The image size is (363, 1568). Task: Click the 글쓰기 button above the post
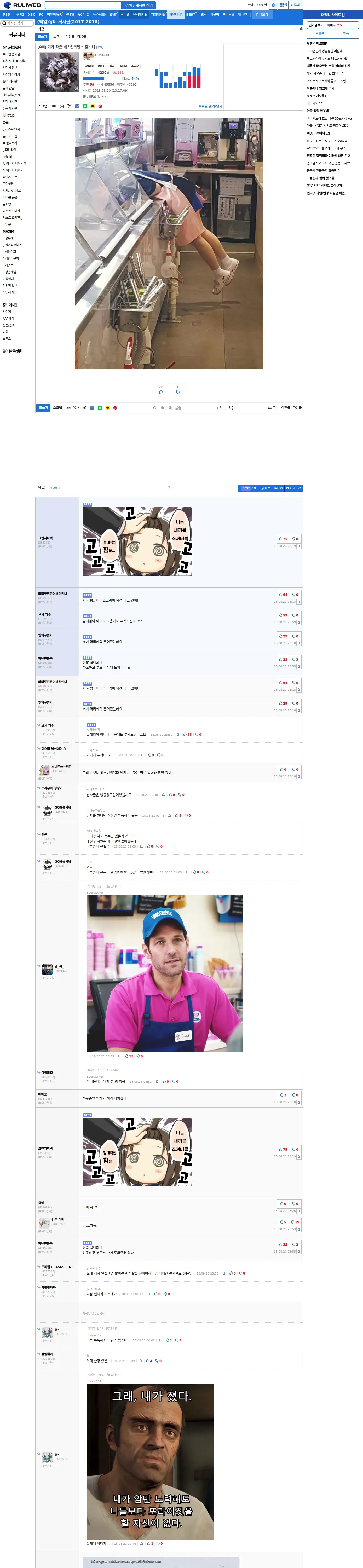[43, 37]
